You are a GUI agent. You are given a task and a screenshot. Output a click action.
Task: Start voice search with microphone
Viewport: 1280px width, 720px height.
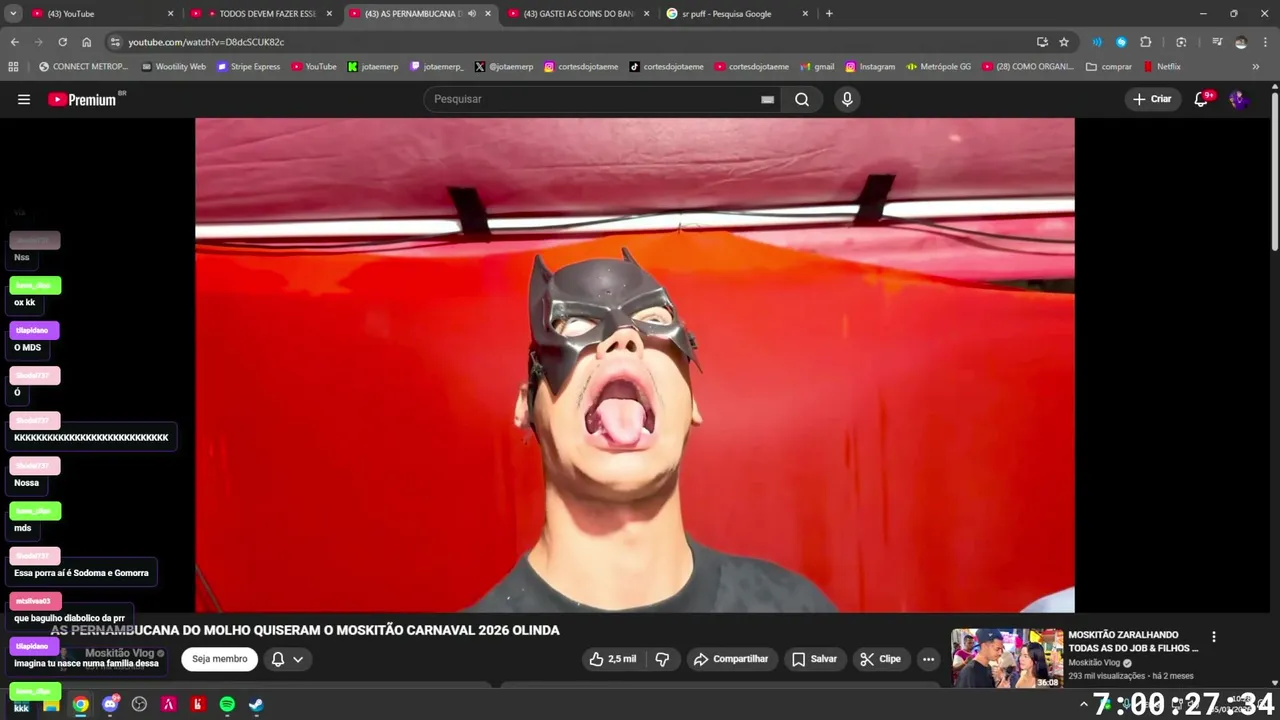pyautogui.click(x=847, y=99)
